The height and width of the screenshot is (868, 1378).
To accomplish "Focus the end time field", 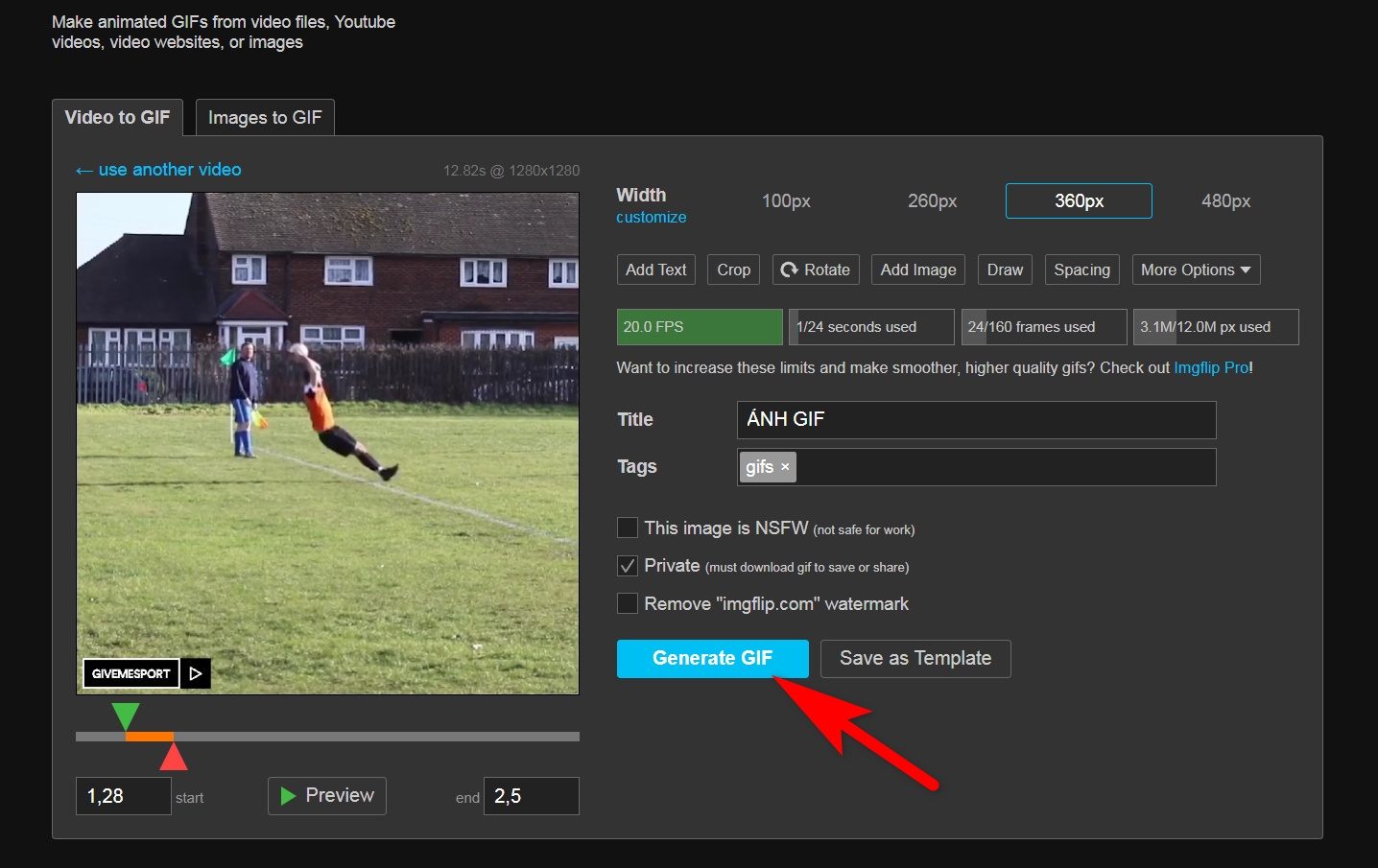I will (532, 796).
